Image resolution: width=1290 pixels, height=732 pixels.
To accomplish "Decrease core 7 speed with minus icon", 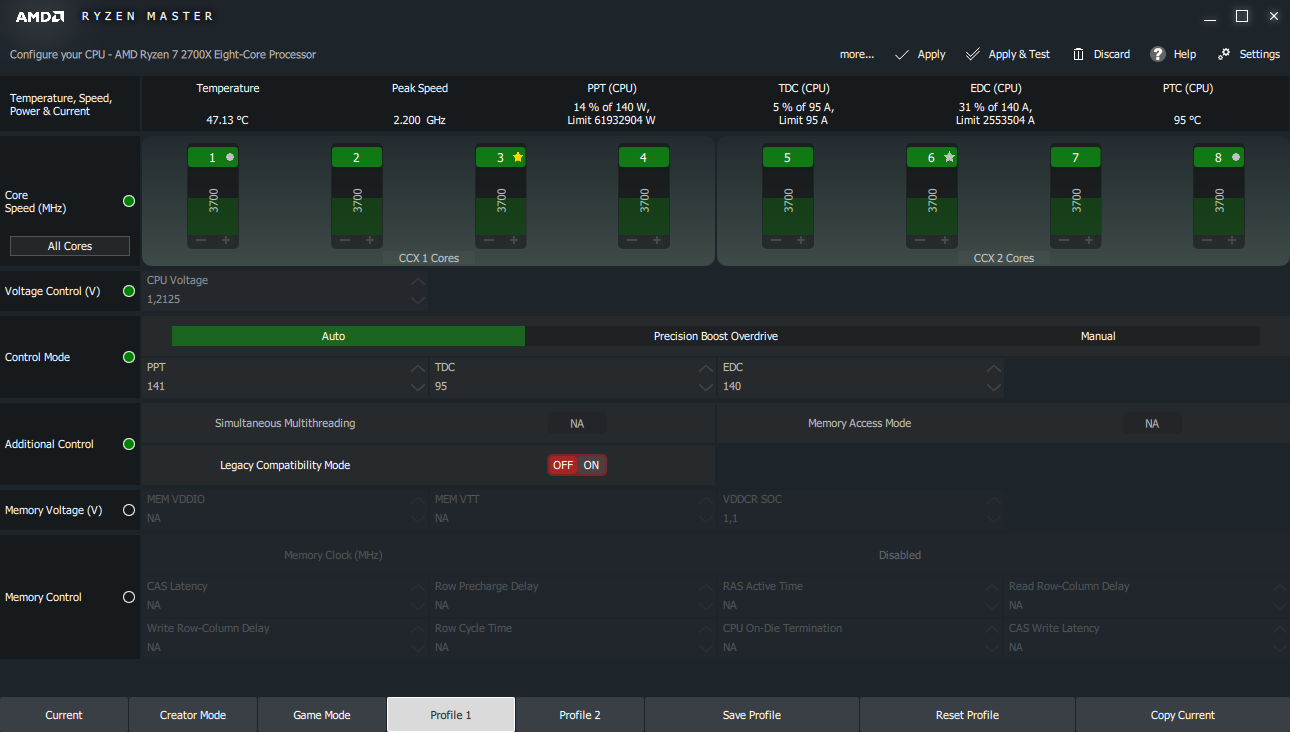I will [1064, 240].
